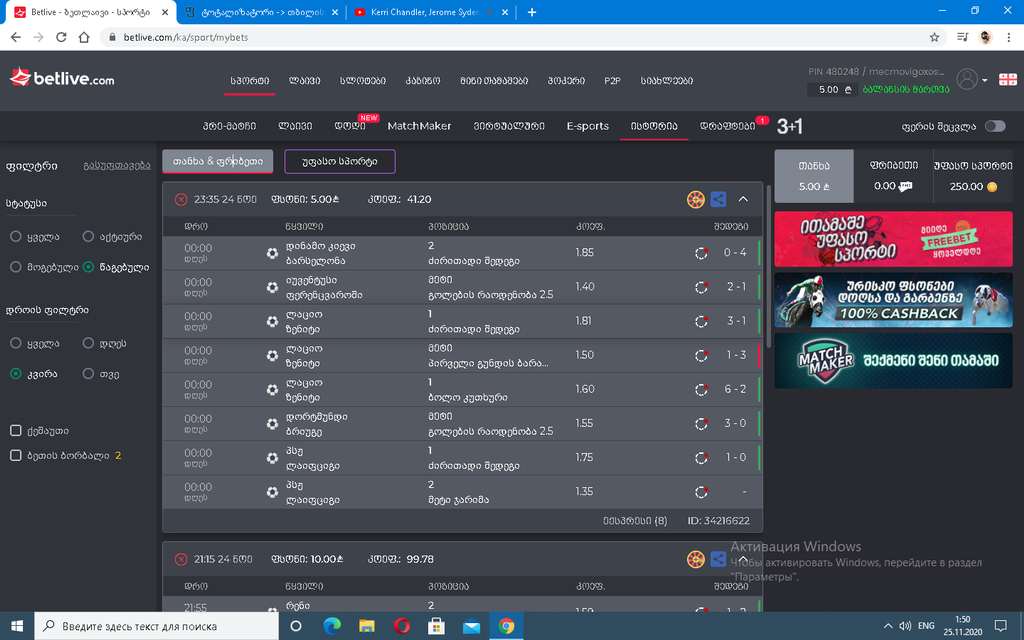Click the soccer ball icon on the bet card header
This screenshot has height=640, width=1024.
click(695, 199)
